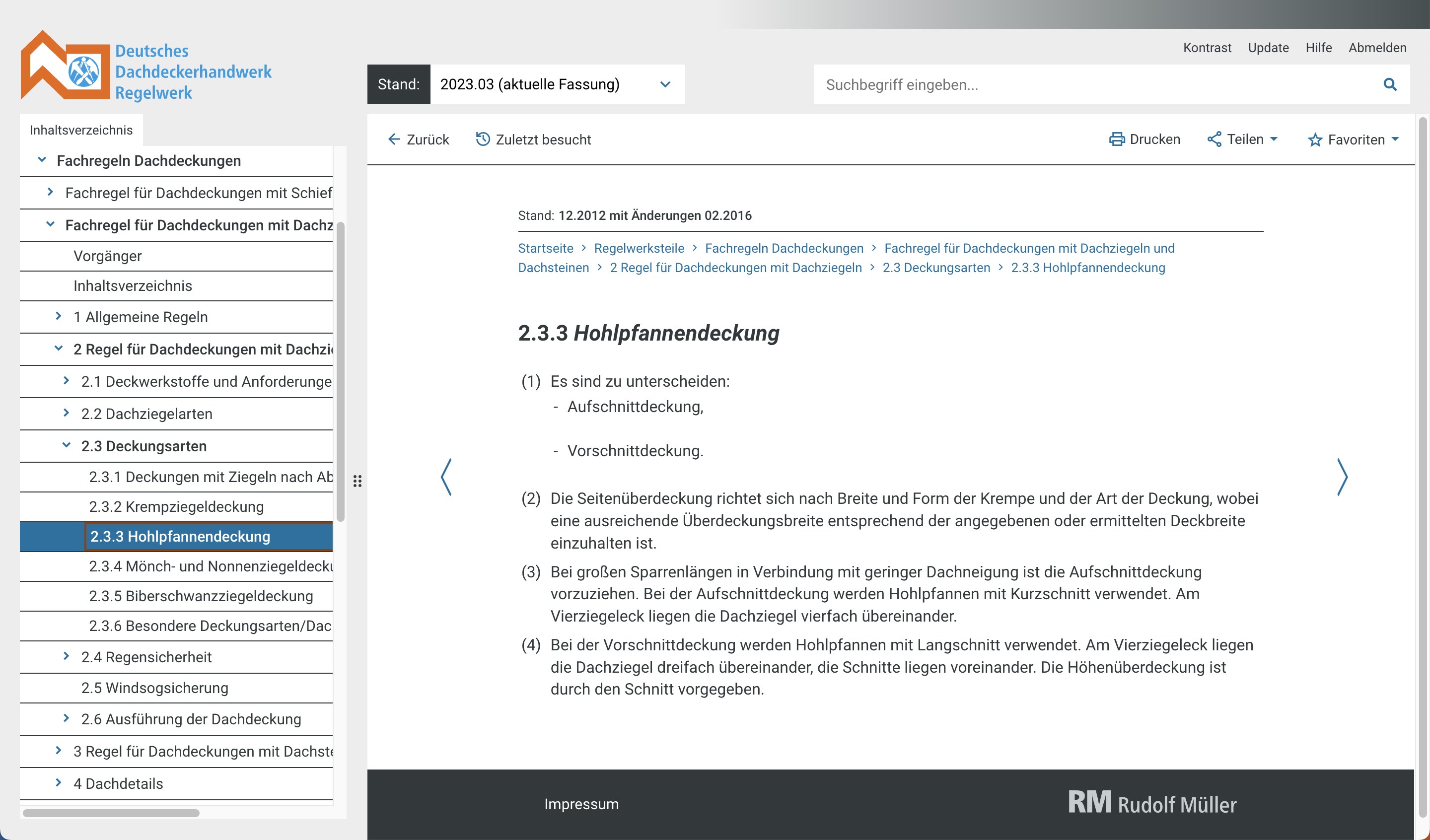The width and height of the screenshot is (1430, 840).
Task: Collapse the 2.3 Deckungsarten tree node
Action: coord(67,445)
